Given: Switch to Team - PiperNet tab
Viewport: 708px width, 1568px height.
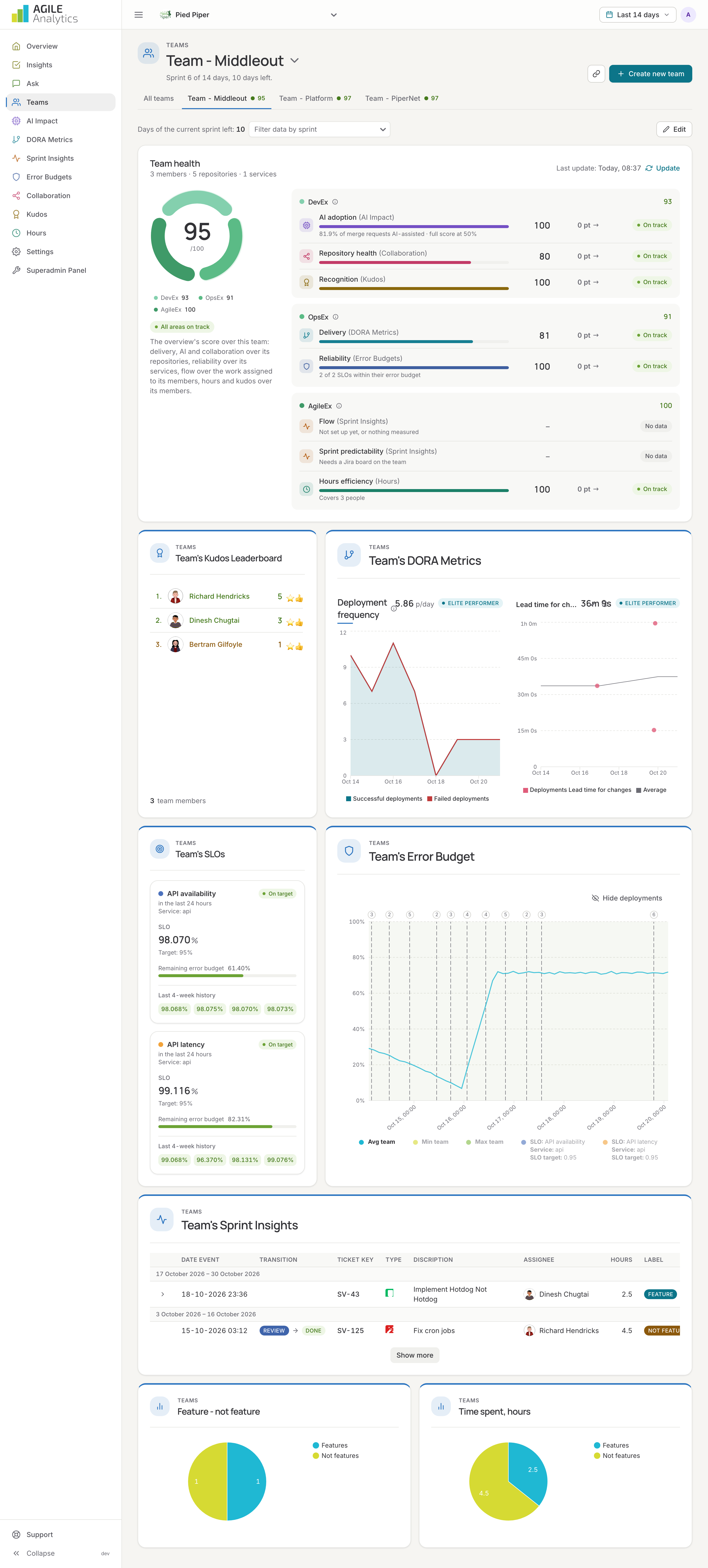Looking at the screenshot, I should [402, 99].
